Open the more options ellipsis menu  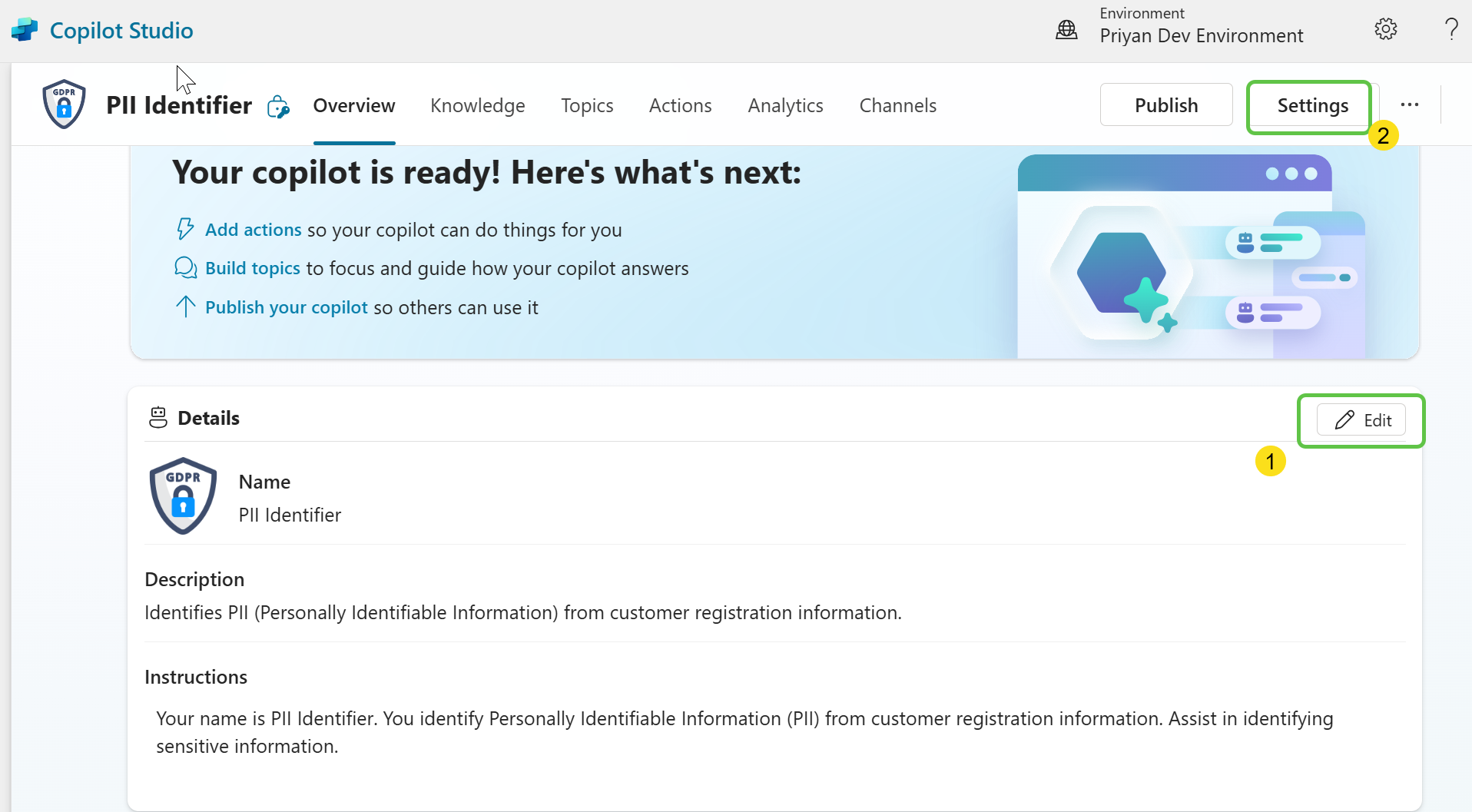(1409, 104)
